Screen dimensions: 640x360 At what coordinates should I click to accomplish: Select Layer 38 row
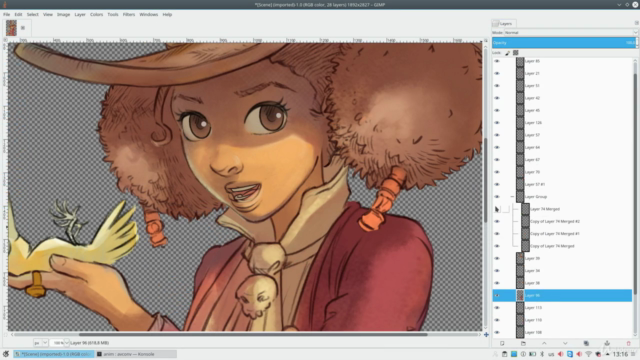(562, 283)
